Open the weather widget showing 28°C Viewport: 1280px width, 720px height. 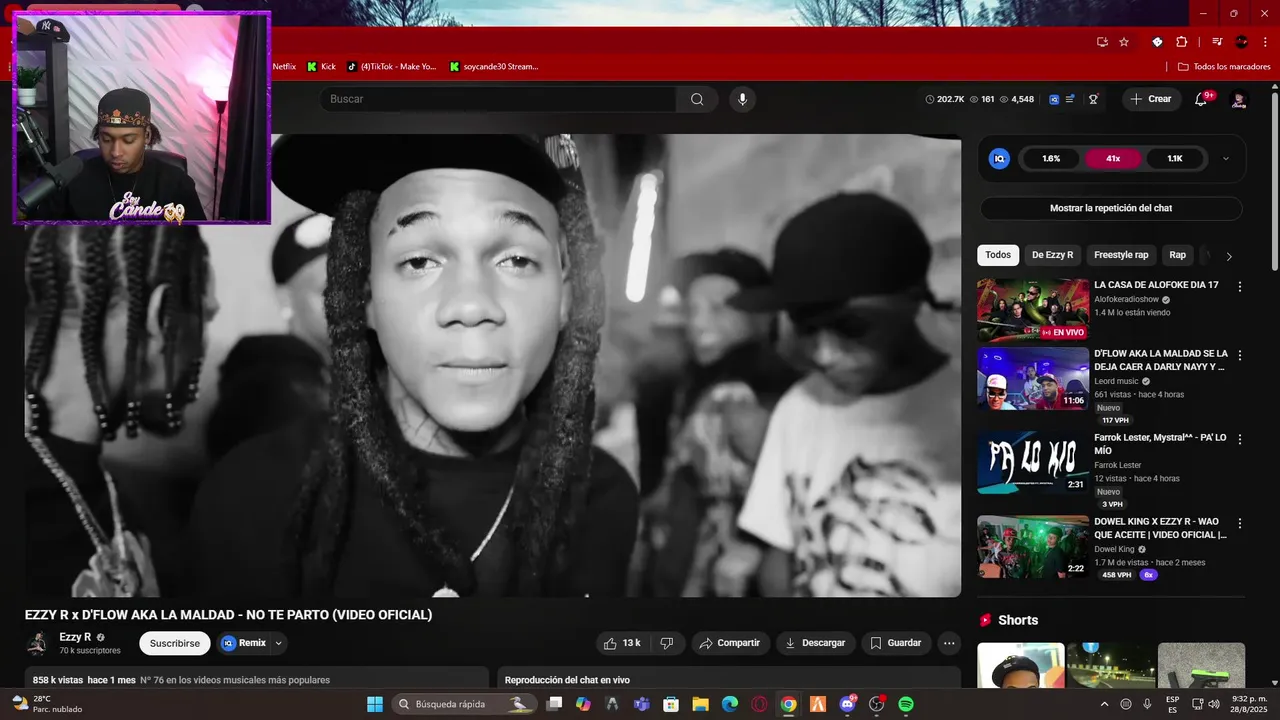46,704
